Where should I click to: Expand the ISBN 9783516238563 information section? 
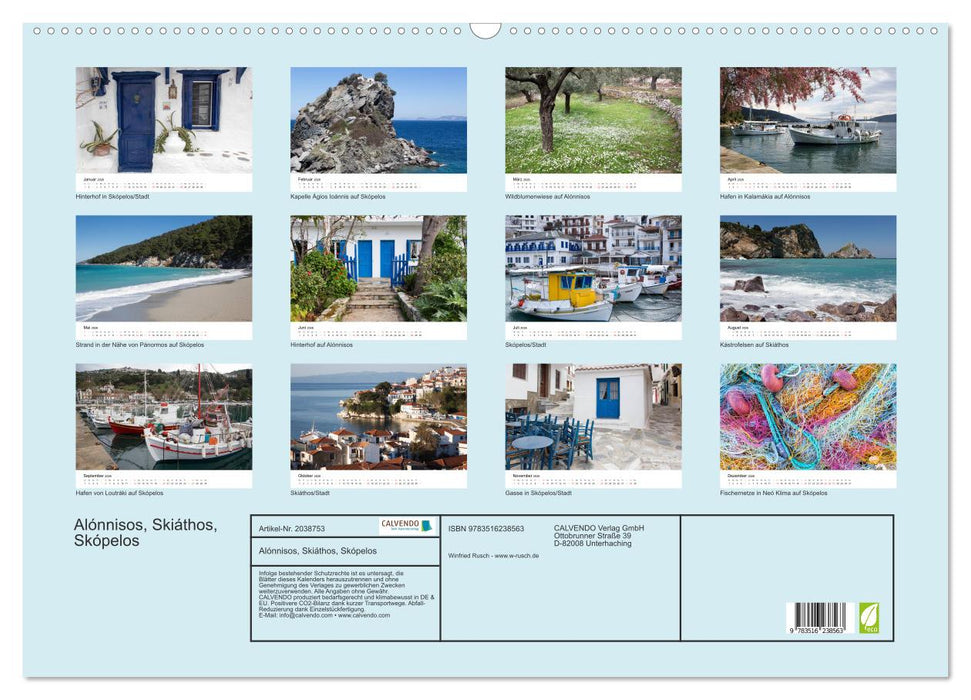tap(485, 529)
